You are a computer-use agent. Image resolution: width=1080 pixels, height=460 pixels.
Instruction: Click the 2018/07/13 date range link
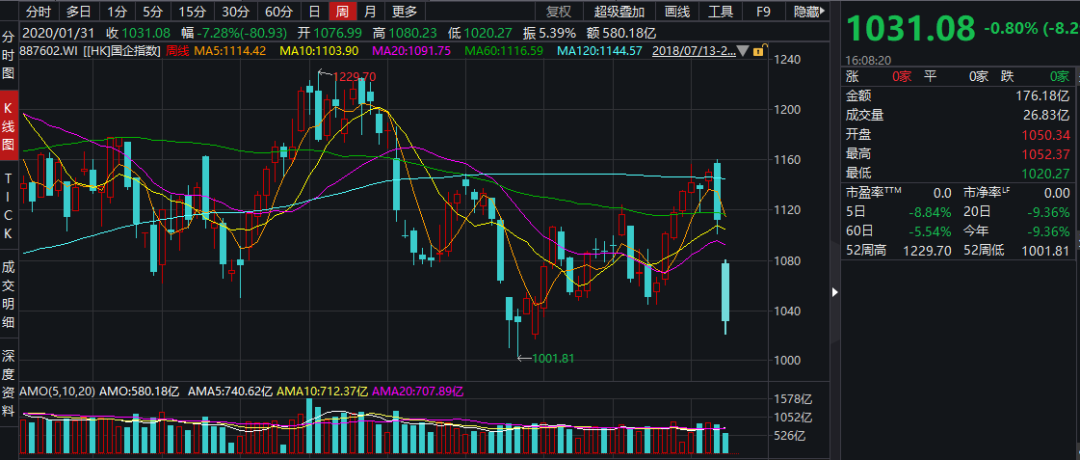click(693, 51)
